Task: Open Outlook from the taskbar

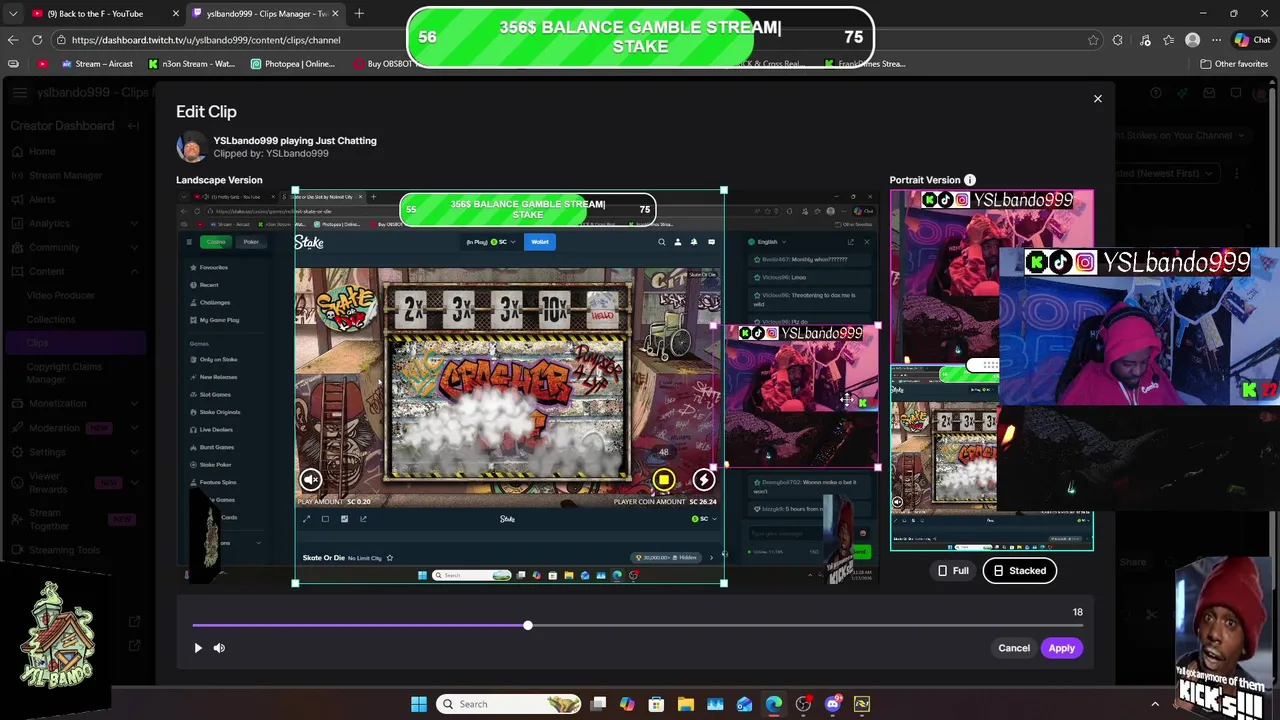Action: click(744, 704)
